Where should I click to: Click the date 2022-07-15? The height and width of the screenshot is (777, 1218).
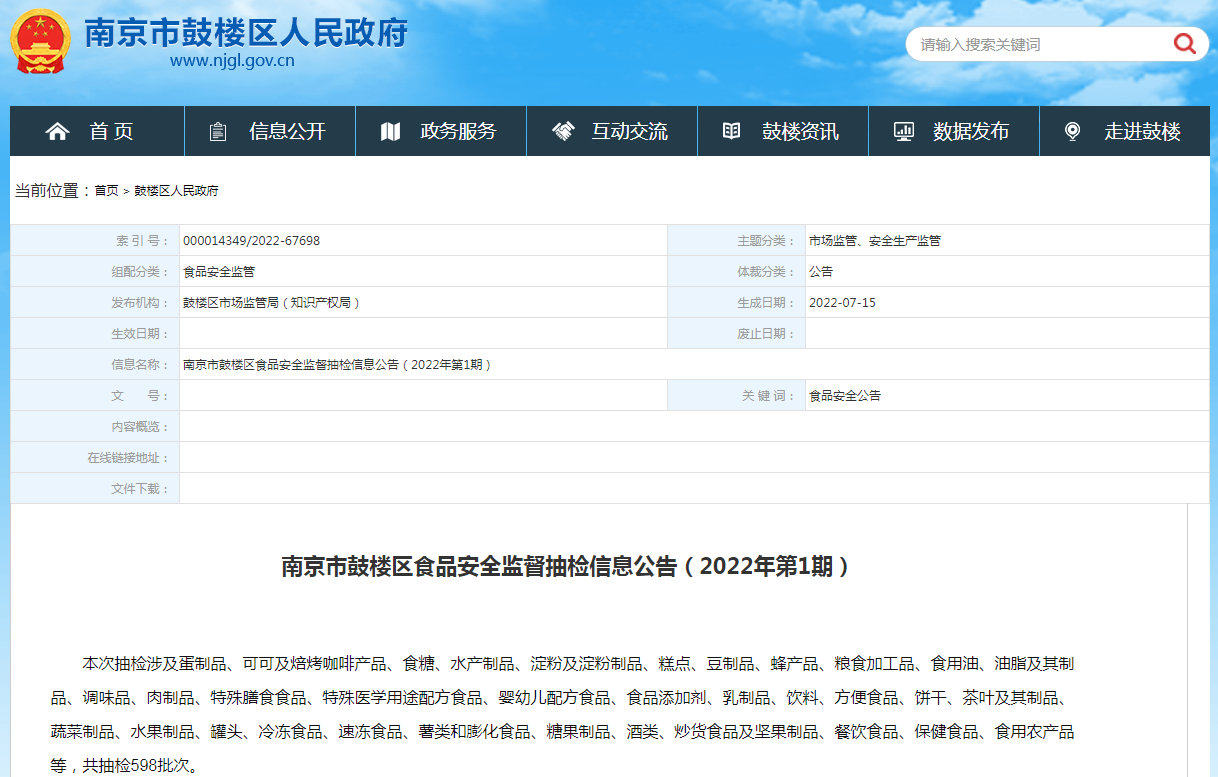[x=842, y=303]
